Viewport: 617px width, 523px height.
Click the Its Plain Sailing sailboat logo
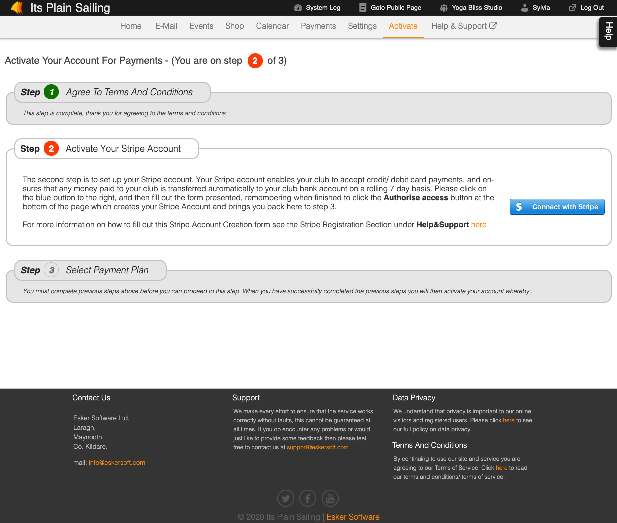pyautogui.click(x=16, y=7)
